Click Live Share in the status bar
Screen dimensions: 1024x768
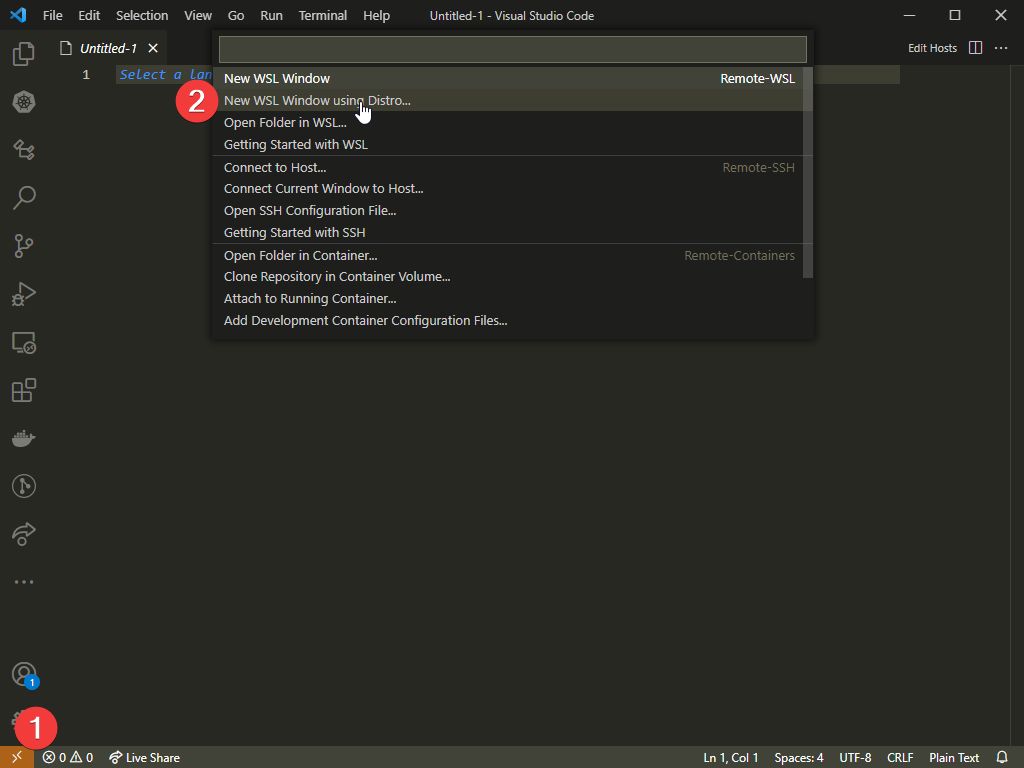pos(144,758)
